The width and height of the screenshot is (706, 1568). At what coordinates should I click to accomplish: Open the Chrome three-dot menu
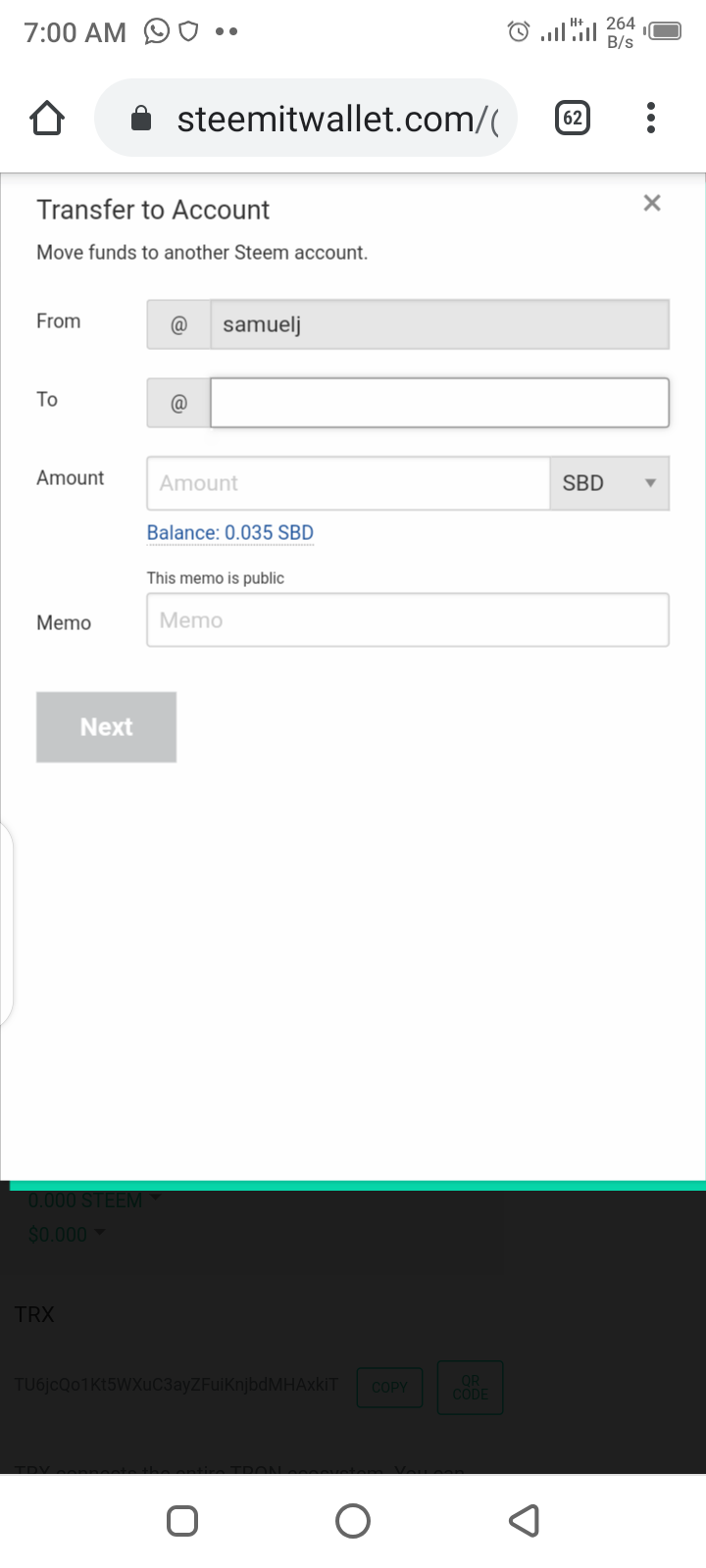tap(650, 119)
